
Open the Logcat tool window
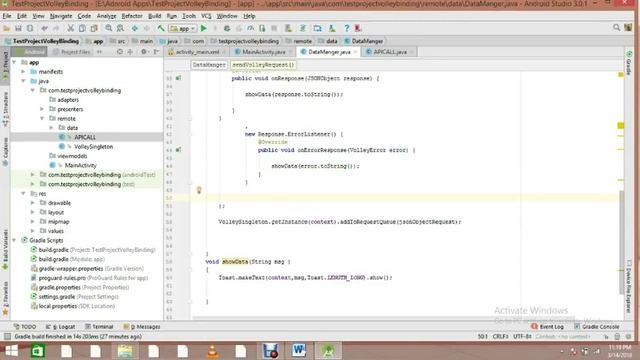click(61, 327)
